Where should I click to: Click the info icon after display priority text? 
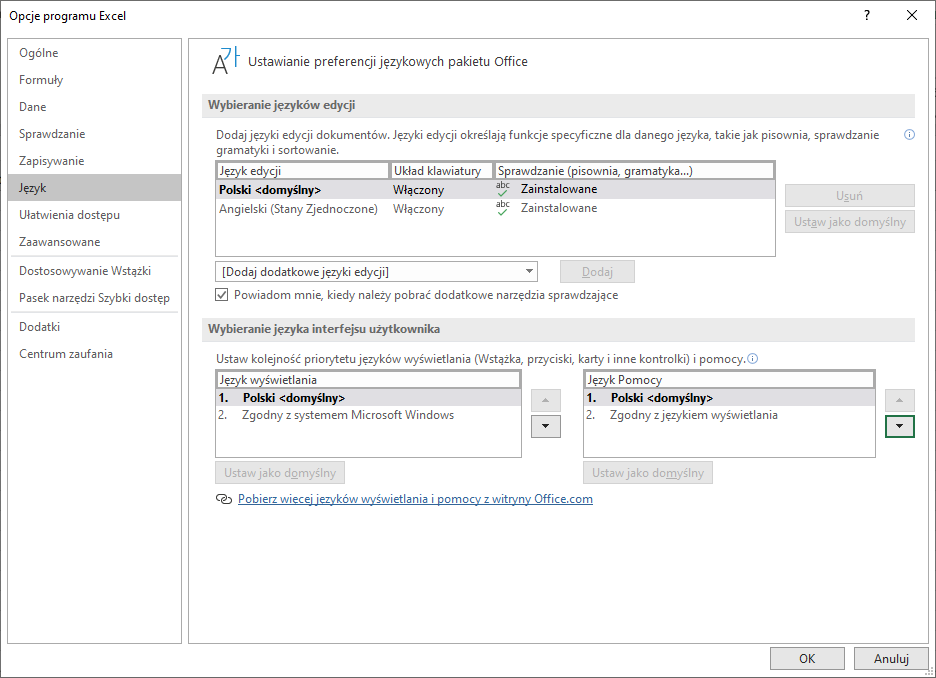pyautogui.click(x=753, y=359)
